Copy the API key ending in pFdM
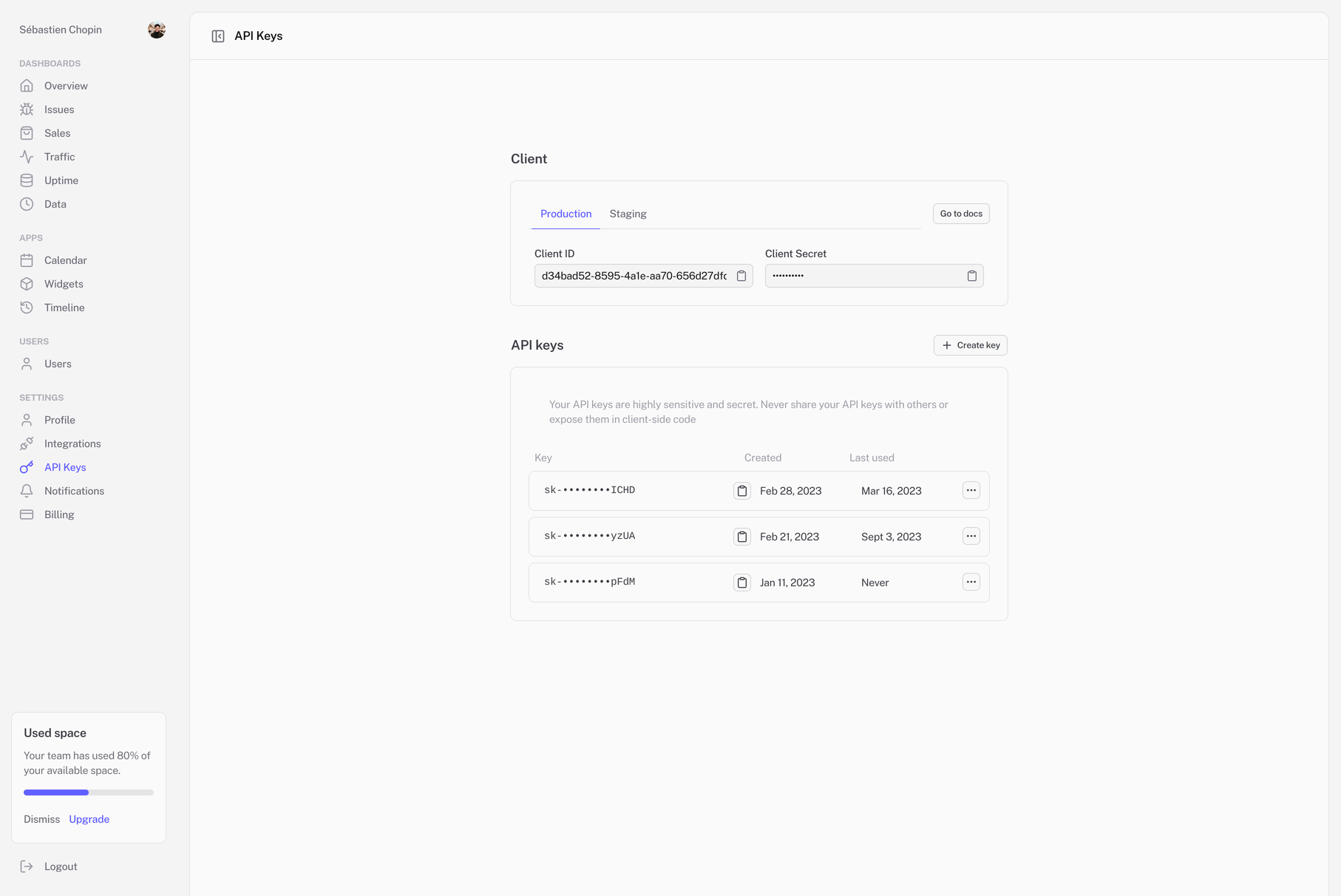 coord(741,583)
